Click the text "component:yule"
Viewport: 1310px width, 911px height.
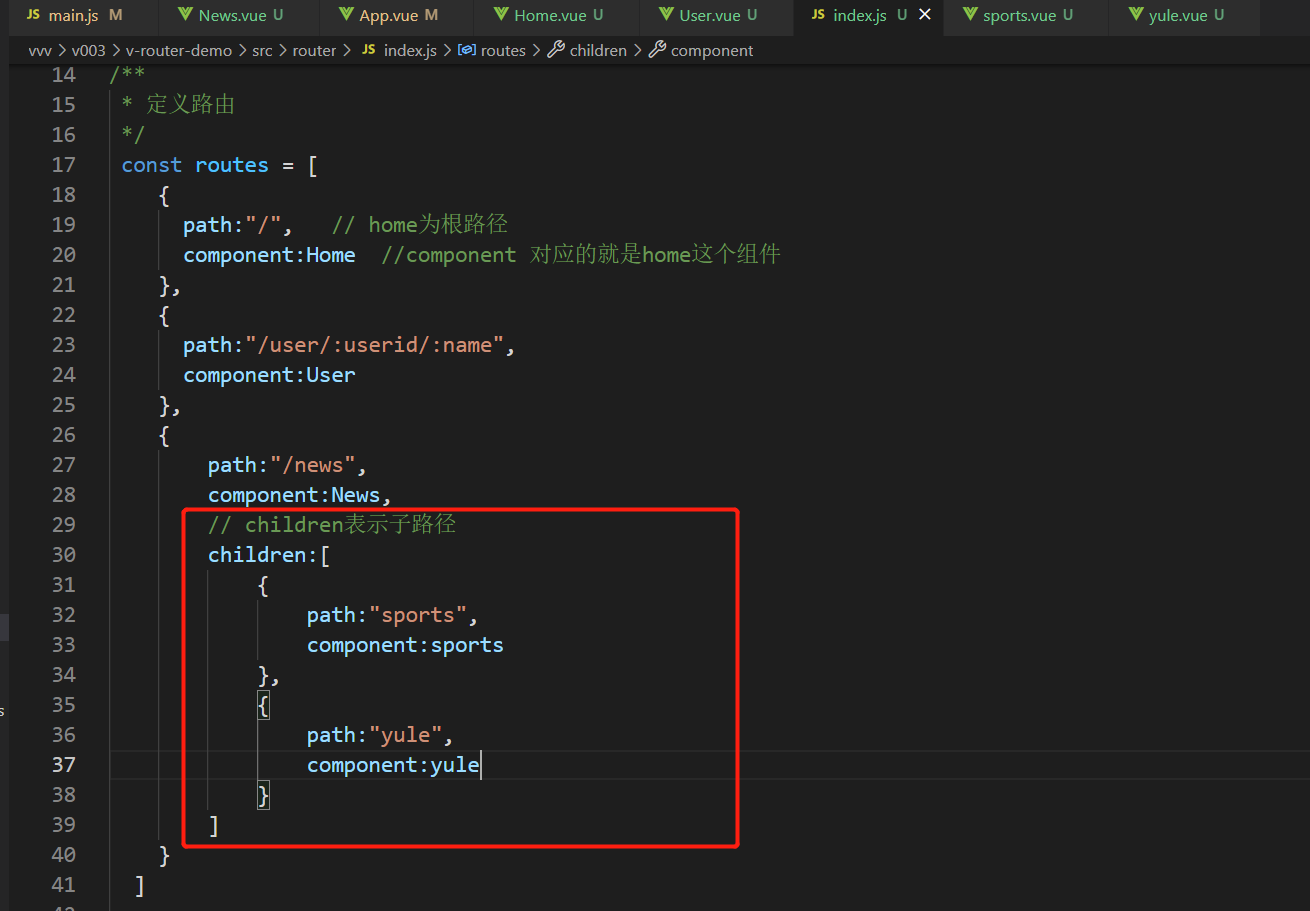coord(393,765)
